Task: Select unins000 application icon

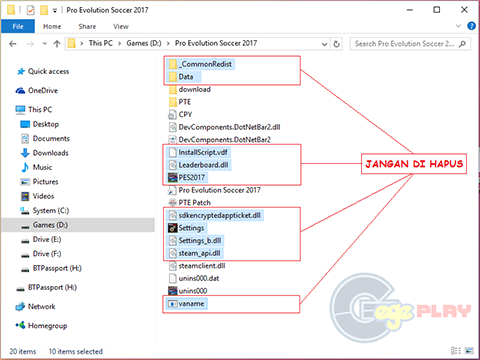Action: 172,291
